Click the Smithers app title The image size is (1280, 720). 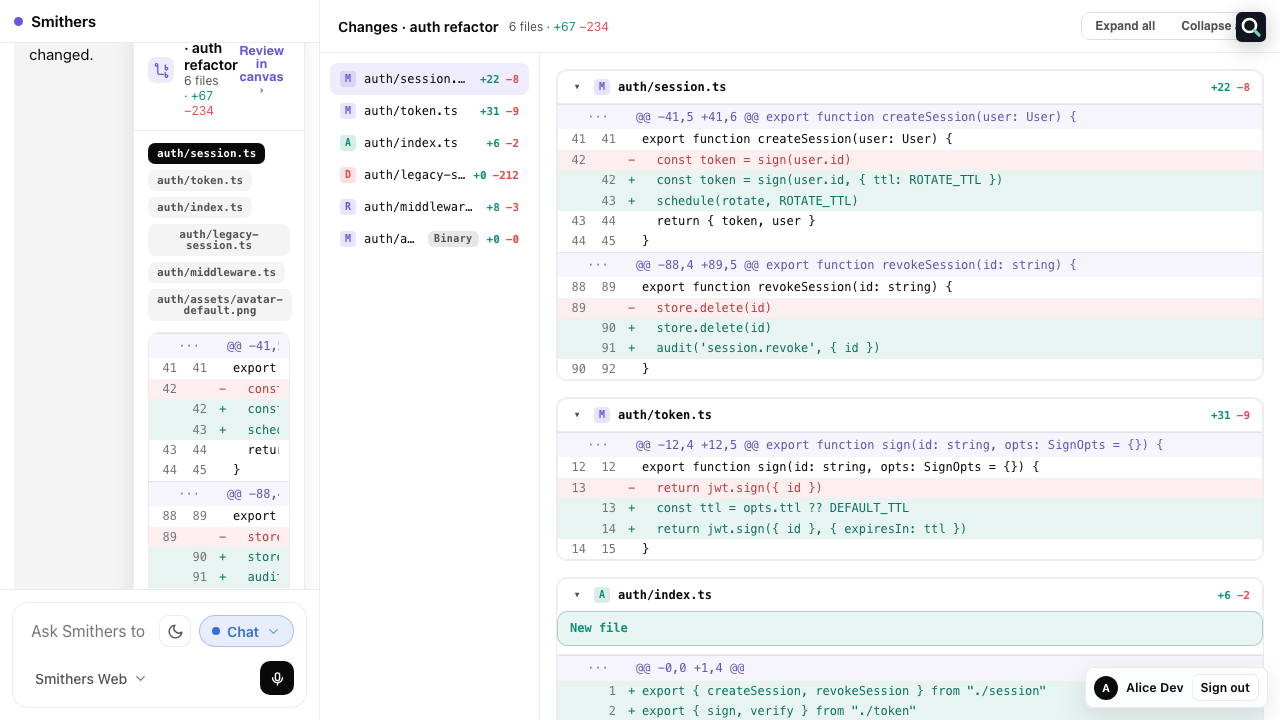click(x=63, y=21)
